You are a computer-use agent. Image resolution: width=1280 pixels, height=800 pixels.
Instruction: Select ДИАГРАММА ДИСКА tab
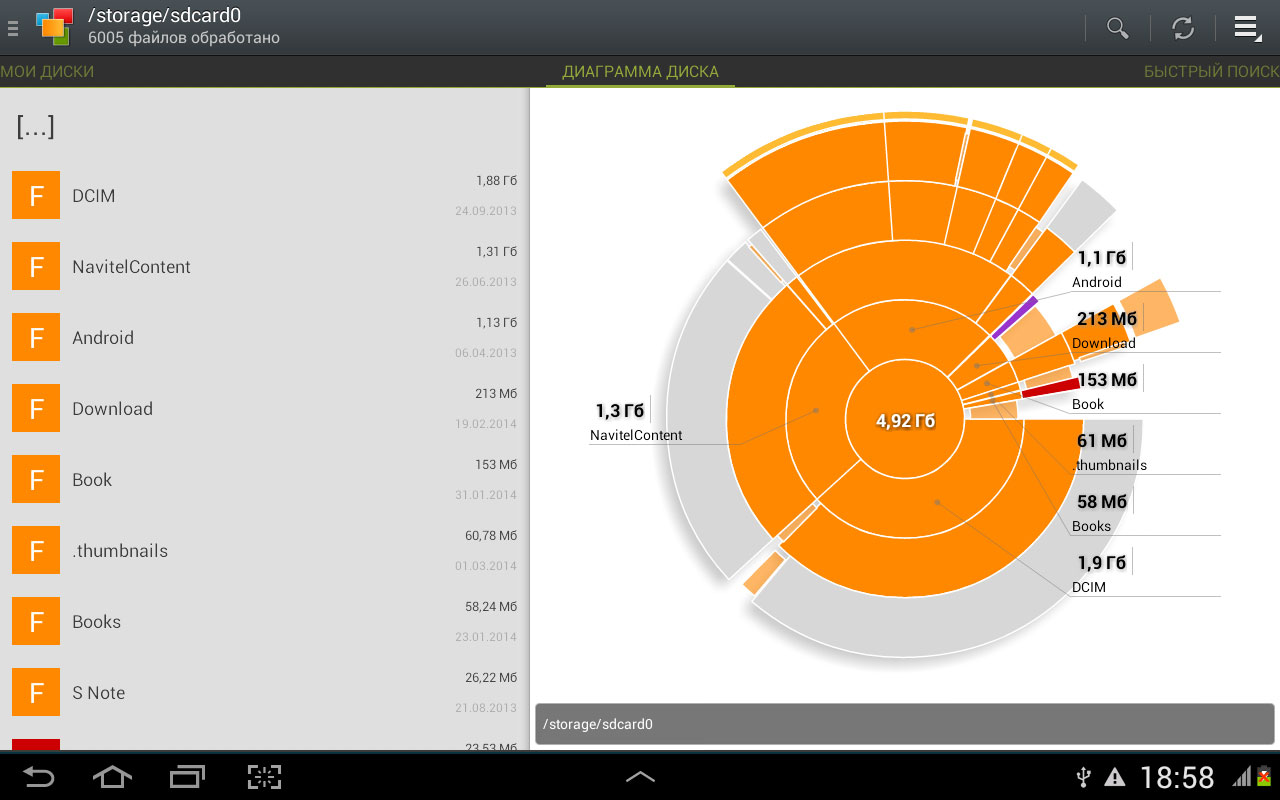[640, 72]
